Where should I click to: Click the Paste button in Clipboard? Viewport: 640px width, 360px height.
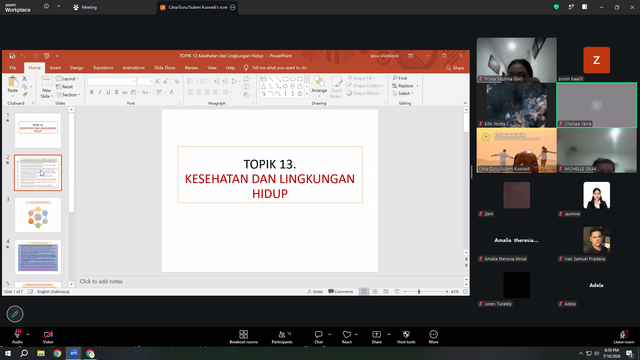click(13, 85)
